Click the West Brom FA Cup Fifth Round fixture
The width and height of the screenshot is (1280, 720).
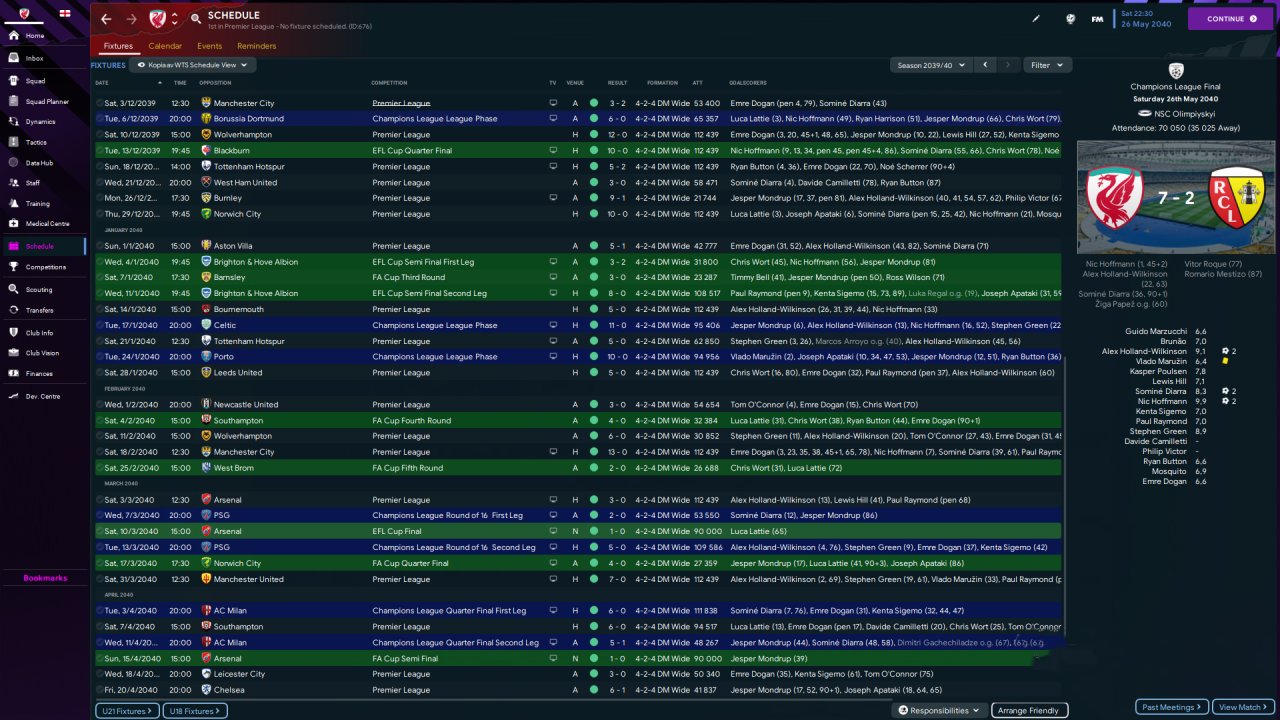pyautogui.click(x=578, y=468)
